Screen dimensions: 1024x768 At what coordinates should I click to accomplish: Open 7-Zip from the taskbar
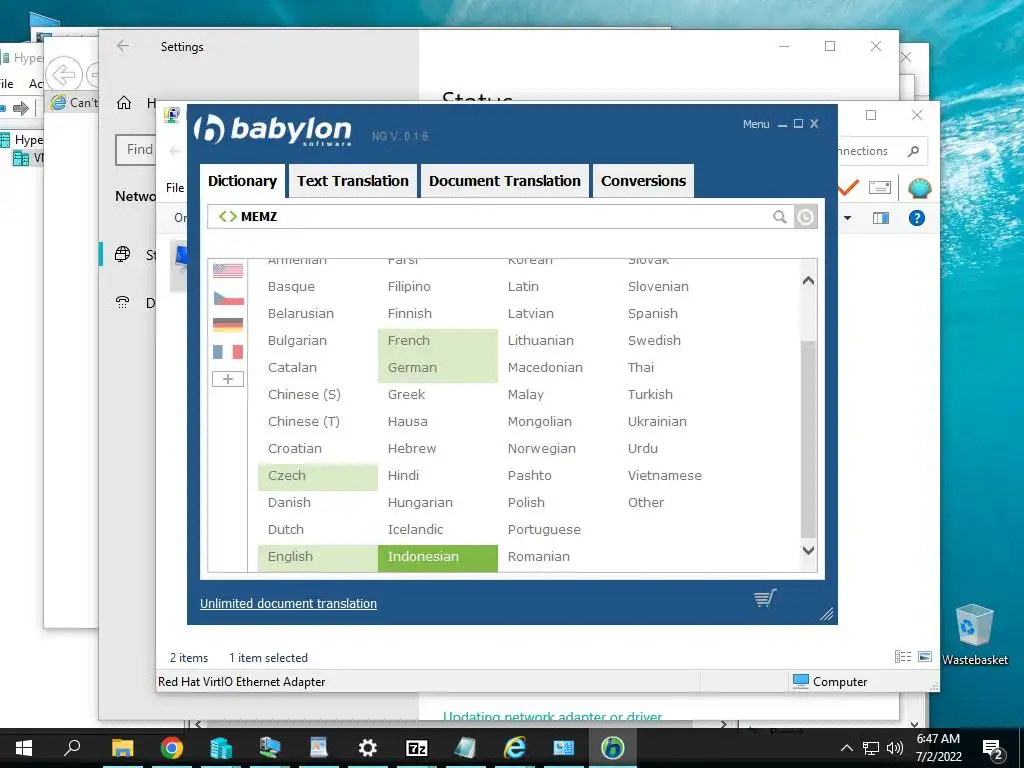click(x=417, y=748)
